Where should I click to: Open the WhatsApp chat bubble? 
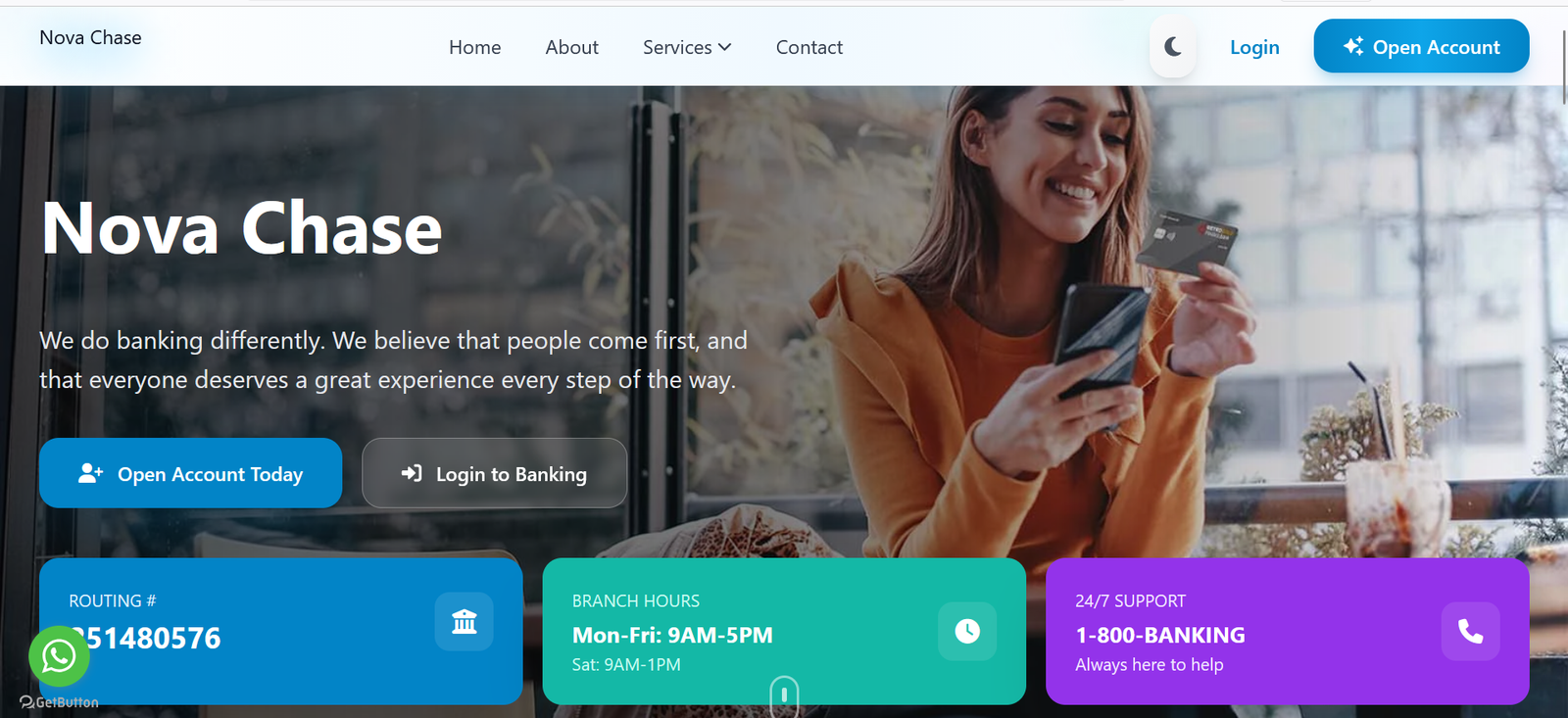59,655
